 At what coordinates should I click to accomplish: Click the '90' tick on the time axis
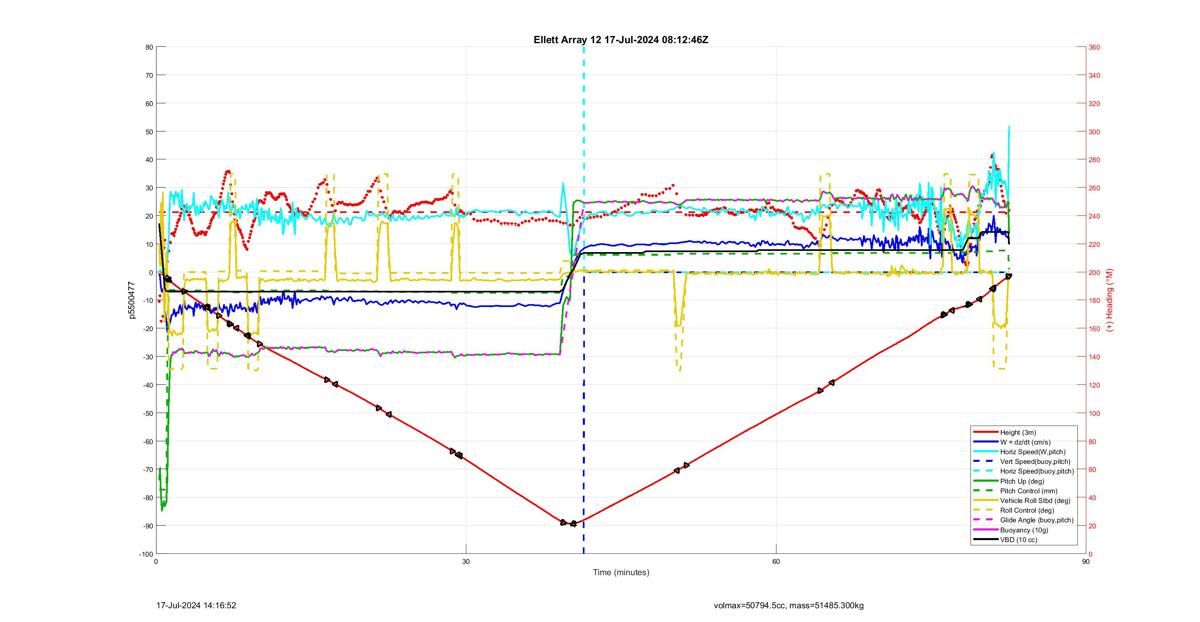(x=1086, y=561)
